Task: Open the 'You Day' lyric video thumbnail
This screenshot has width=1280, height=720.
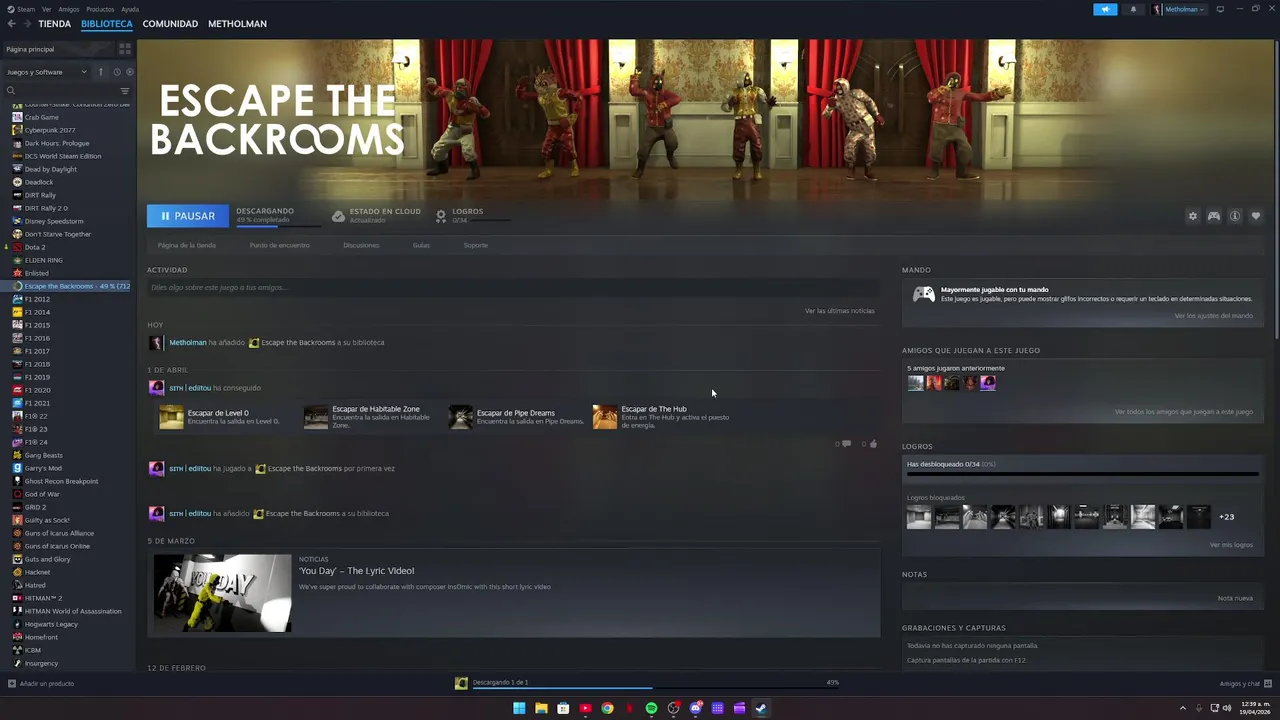Action: coord(222,593)
